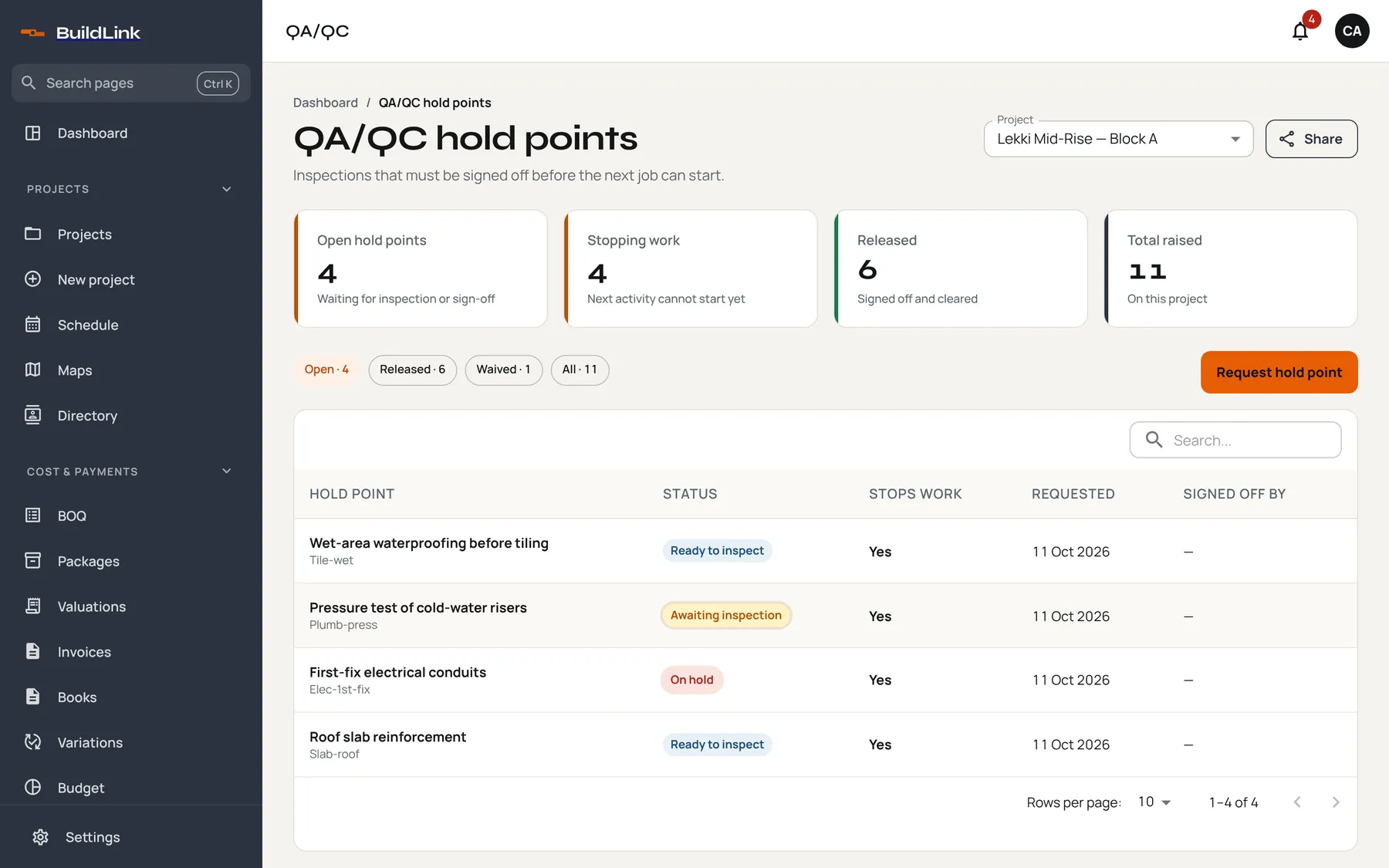Screen dimensions: 1389x868
Task: Click the Dashboard grid icon in sidebar
Action: tap(32, 133)
